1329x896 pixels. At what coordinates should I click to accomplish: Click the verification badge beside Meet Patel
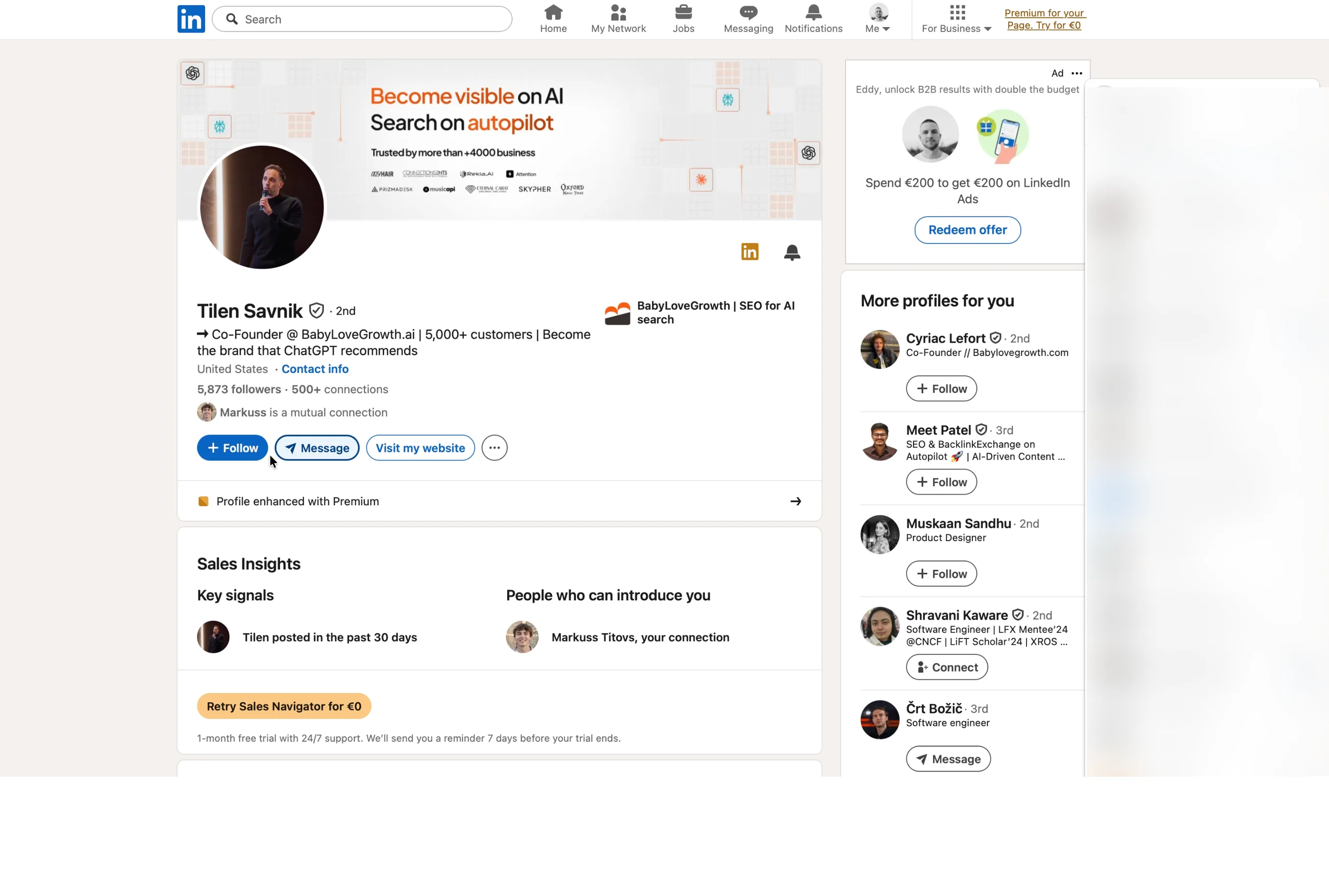(981, 429)
